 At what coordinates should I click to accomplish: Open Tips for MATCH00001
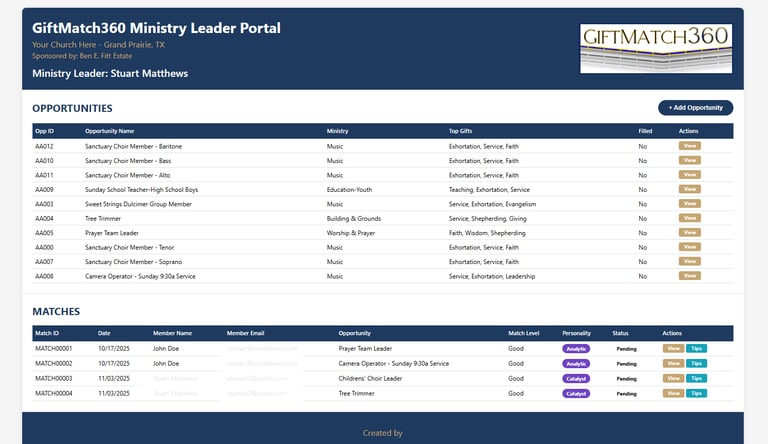tap(696, 348)
